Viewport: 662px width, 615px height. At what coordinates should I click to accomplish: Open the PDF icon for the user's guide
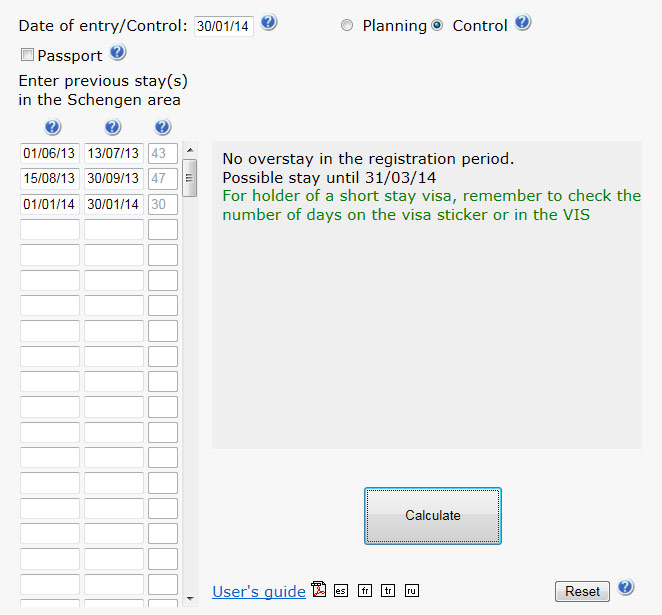coord(319,590)
